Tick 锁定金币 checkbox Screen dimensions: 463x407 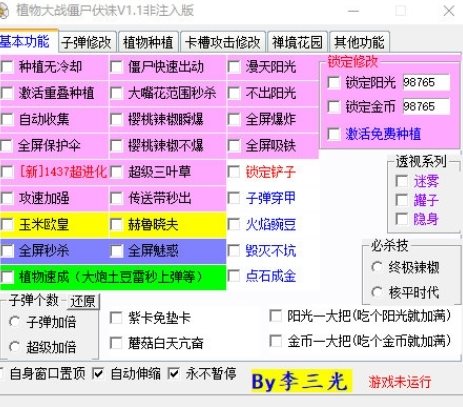[334, 107]
